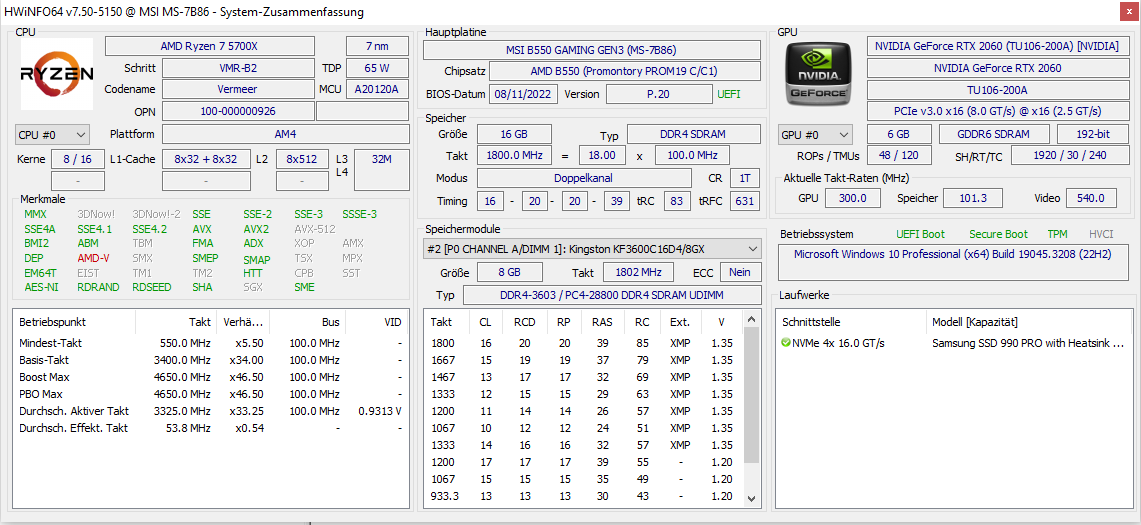Click the memory timings table scrollbar thumb
Viewport: 1141px width, 525px height.
(752, 395)
